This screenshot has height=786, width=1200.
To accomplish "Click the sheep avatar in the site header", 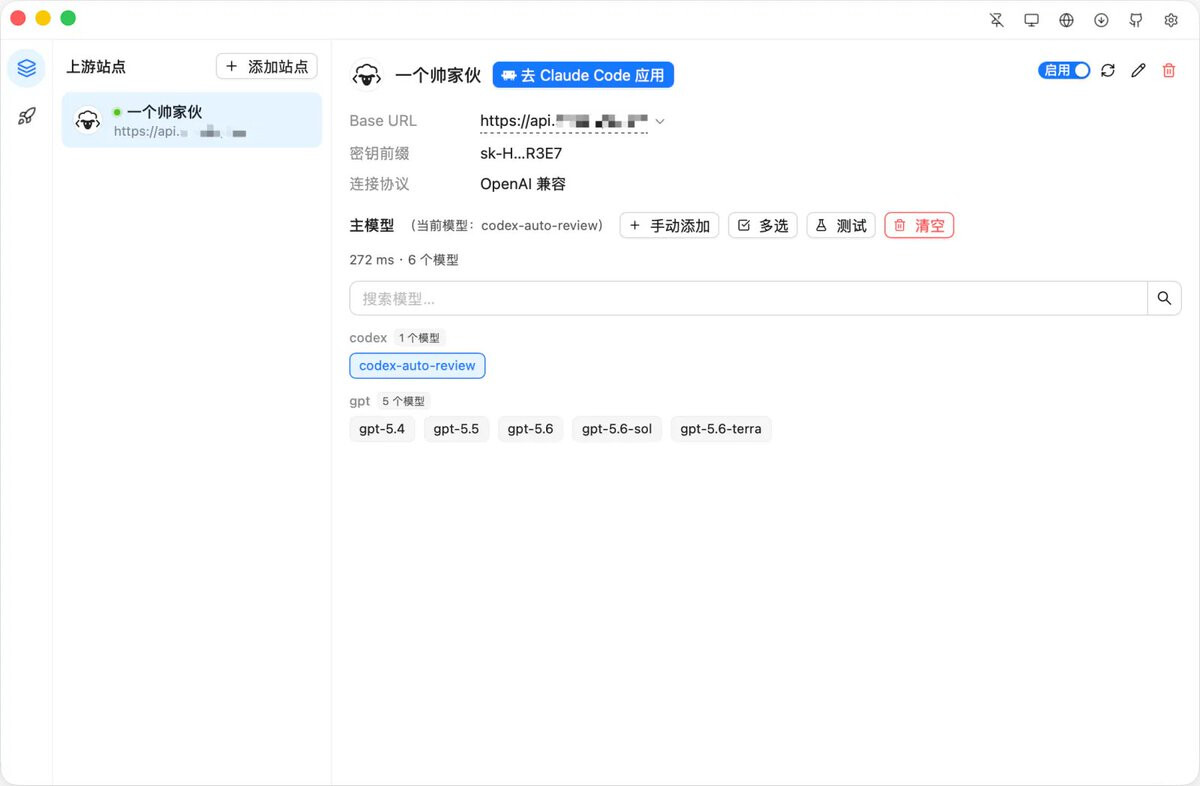I will point(367,75).
